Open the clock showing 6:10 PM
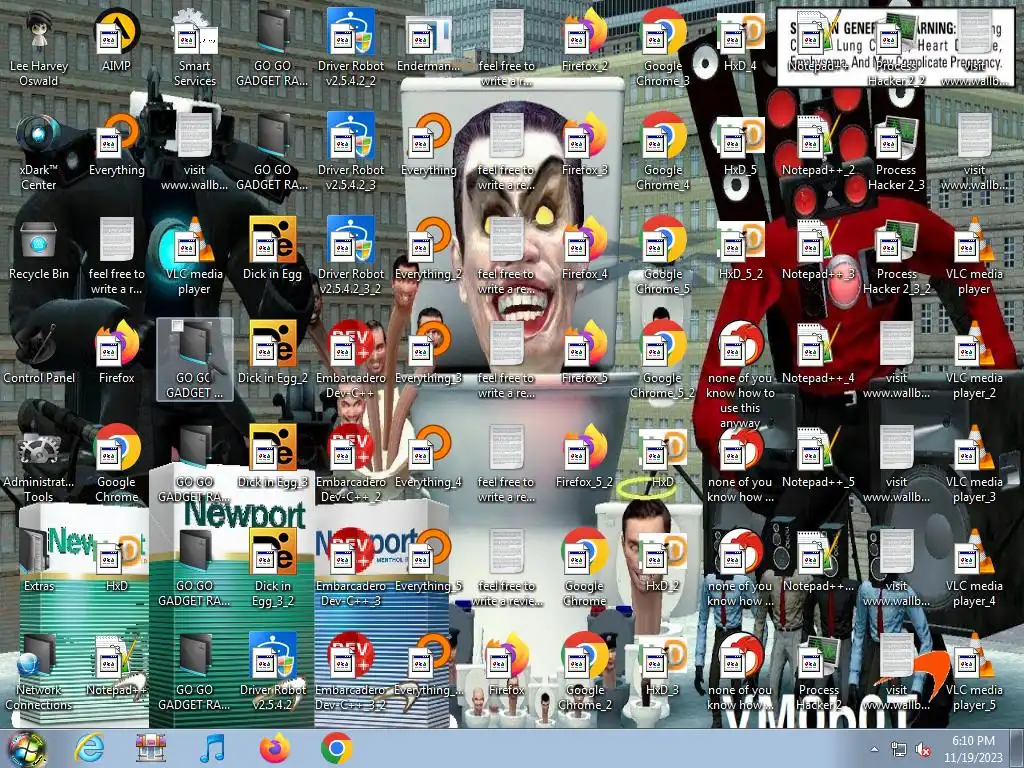This screenshot has height=768, width=1024. click(x=973, y=749)
